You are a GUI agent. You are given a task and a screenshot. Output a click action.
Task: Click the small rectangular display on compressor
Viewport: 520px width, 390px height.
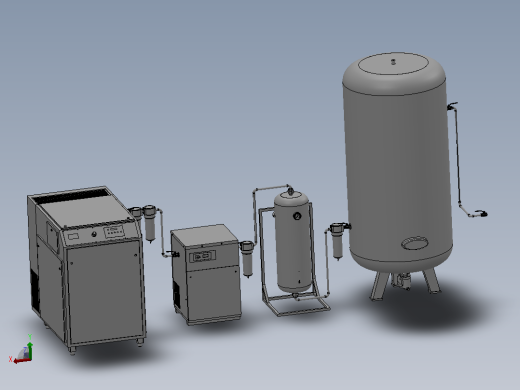74,236
